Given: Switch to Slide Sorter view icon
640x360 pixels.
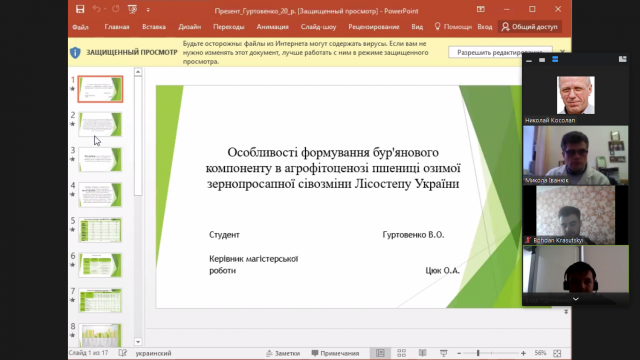Looking at the screenshot, I should click(402, 353).
